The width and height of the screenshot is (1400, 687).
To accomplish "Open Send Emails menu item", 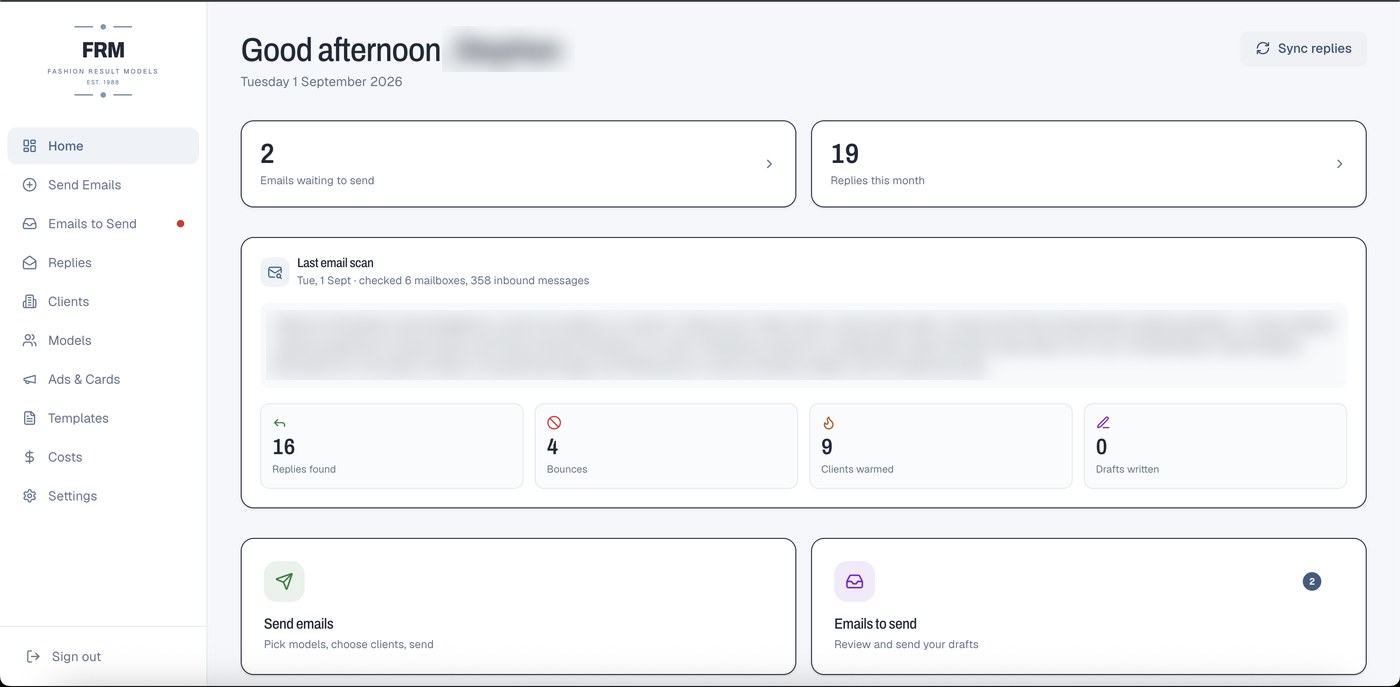I will pyautogui.click(x=103, y=185).
